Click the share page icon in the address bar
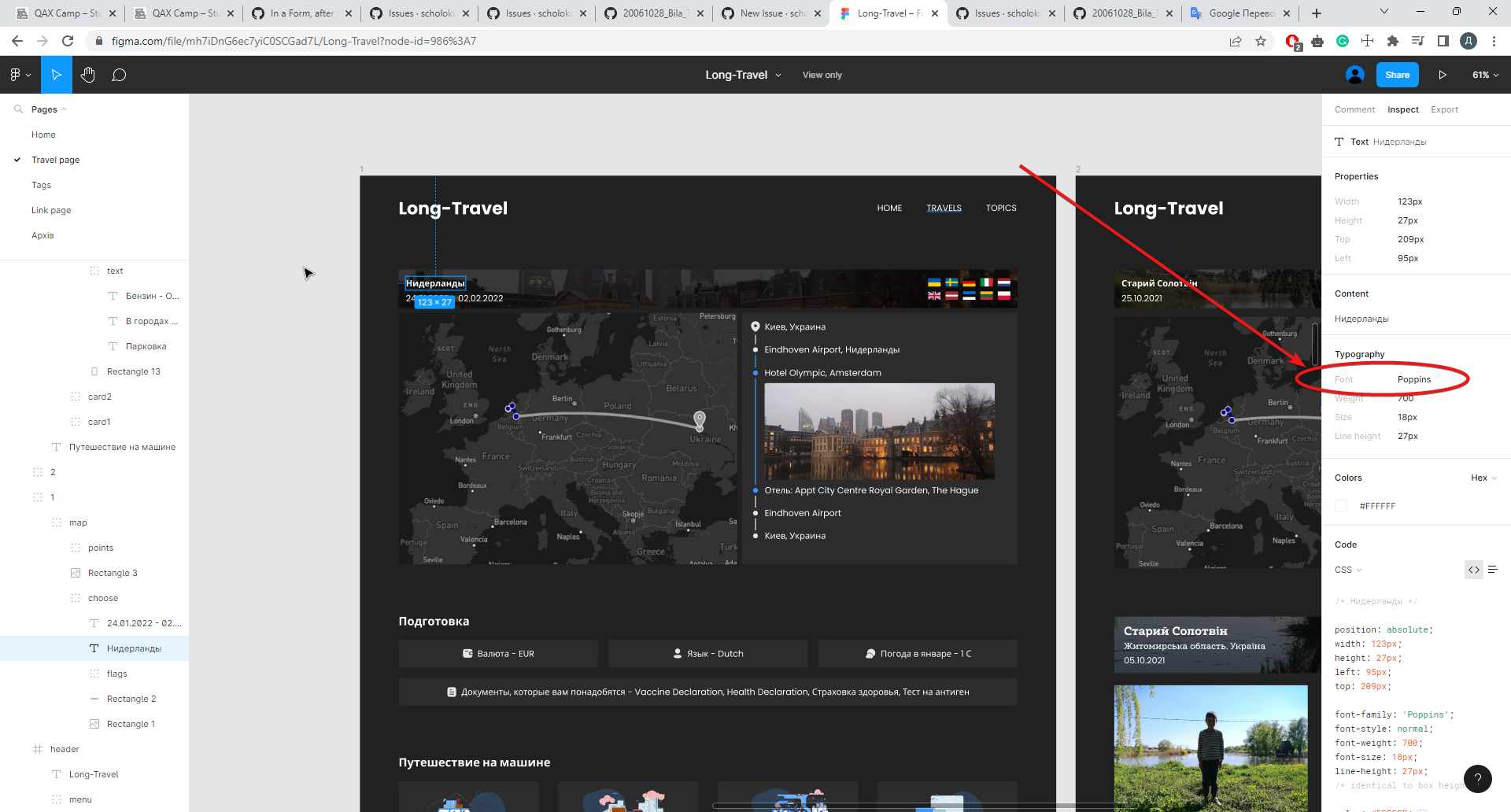The image size is (1511, 812). tap(1236, 41)
